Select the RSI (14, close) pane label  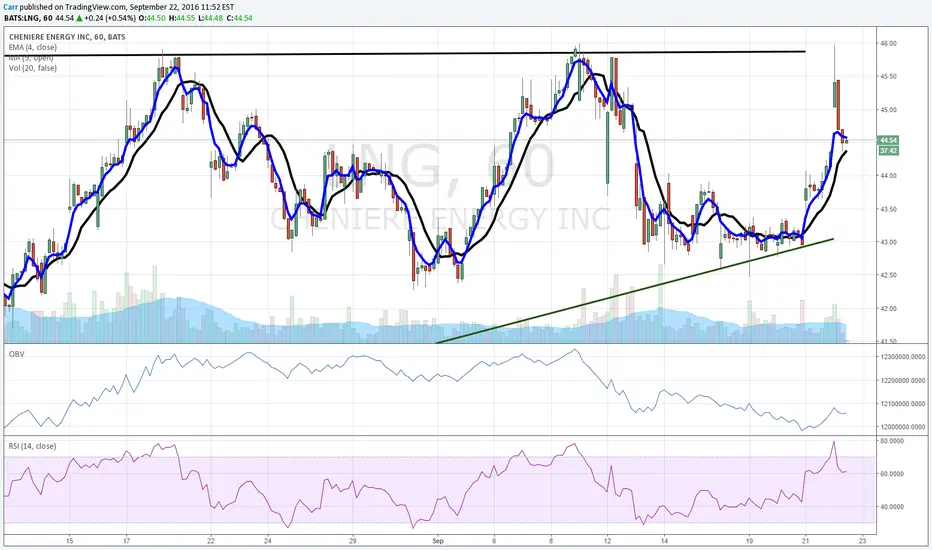point(33,446)
